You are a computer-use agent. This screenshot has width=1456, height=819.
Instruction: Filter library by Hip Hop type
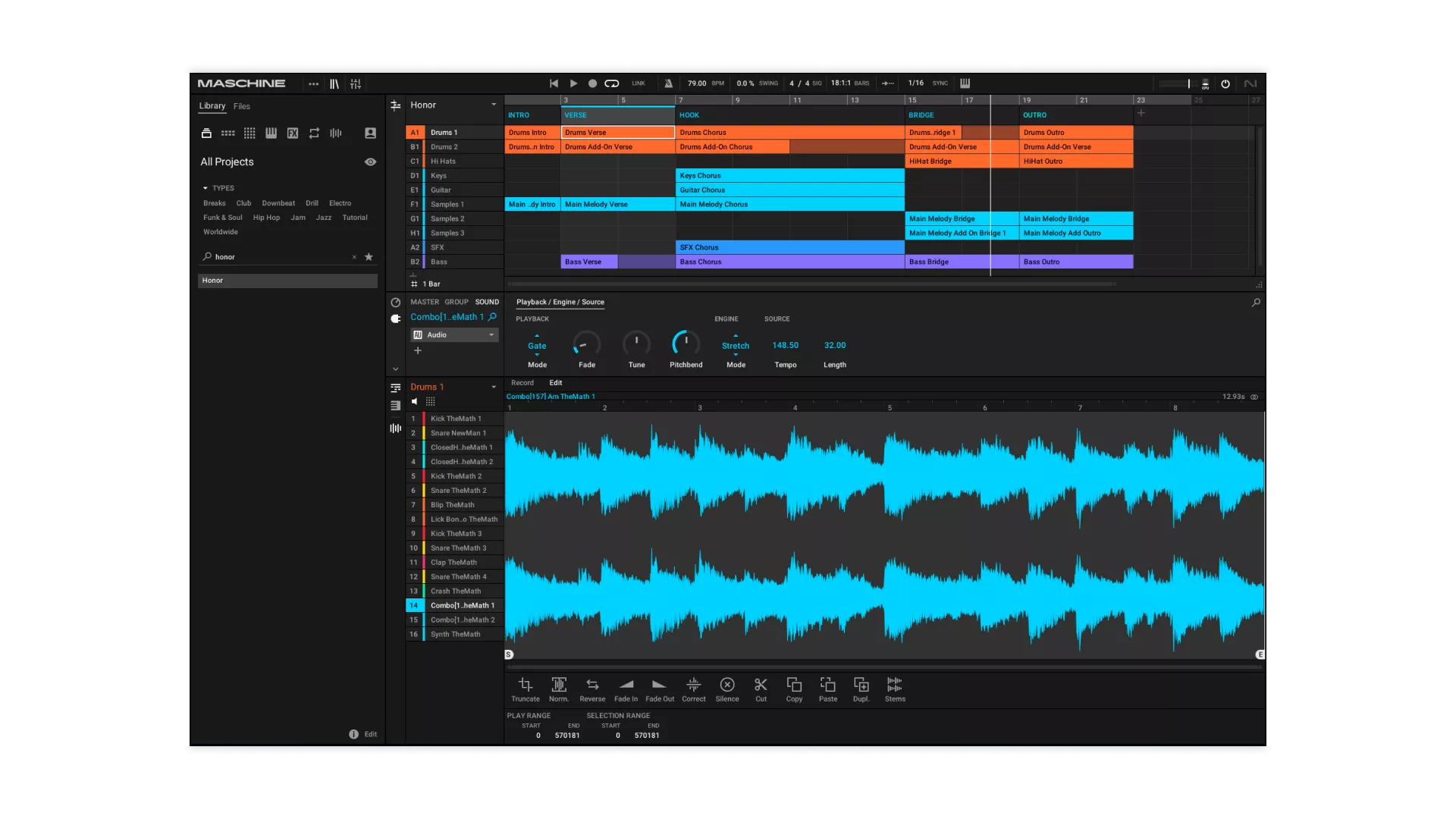(266, 218)
